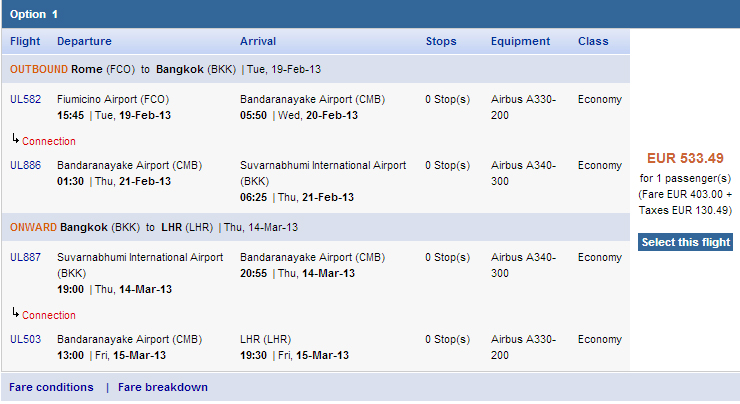Click the first Connection arrow icon
This screenshot has width=740, height=404.
click(x=16, y=139)
